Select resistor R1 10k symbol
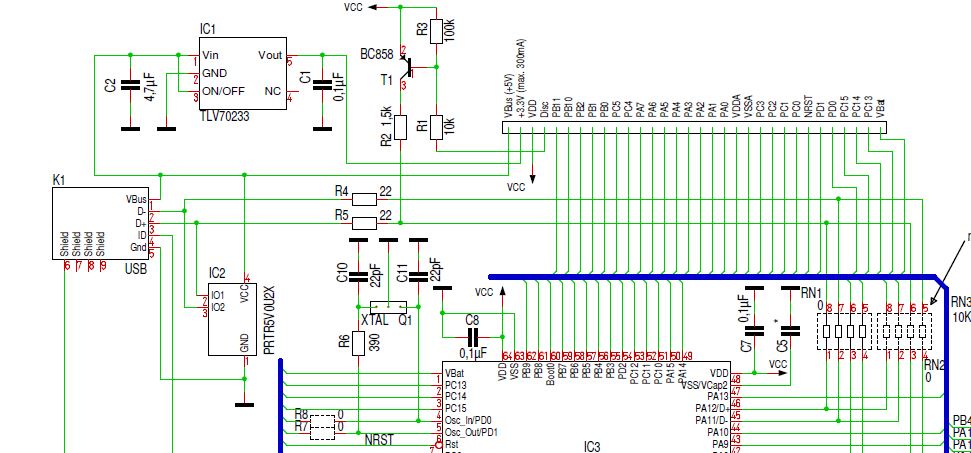The width and height of the screenshot is (971, 453). point(436,127)
